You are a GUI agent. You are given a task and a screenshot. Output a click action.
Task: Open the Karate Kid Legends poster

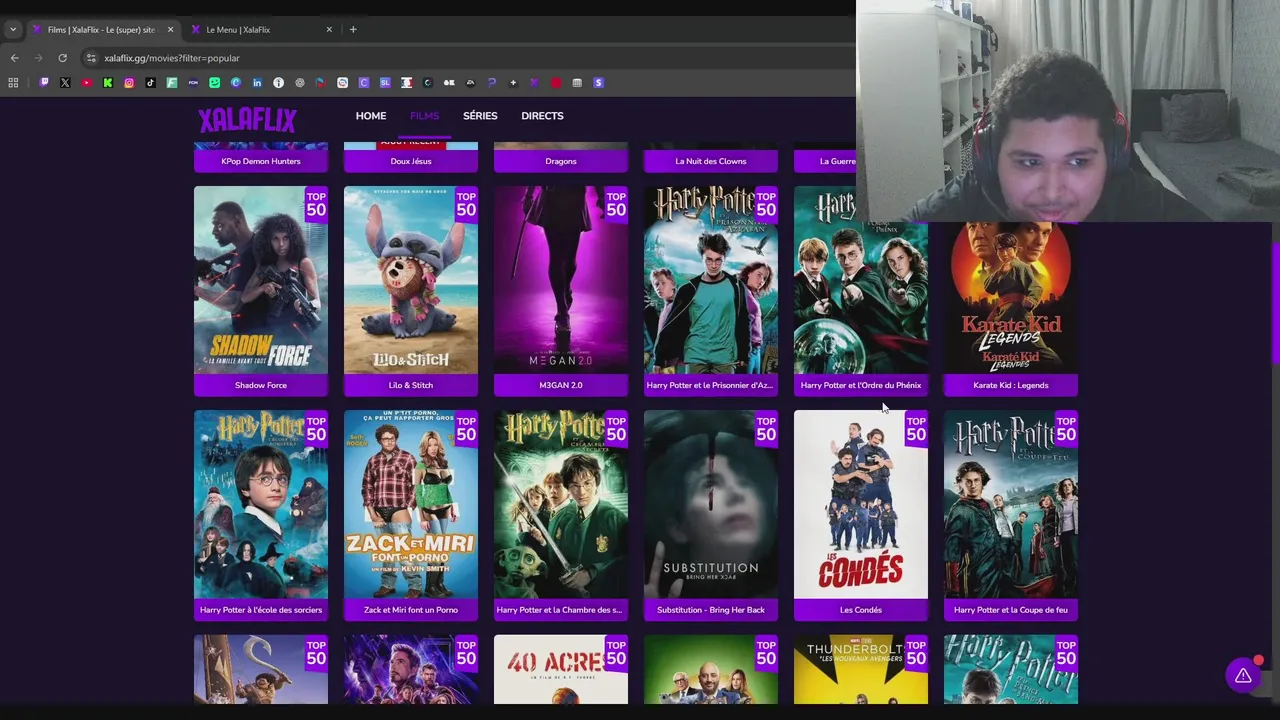coord(1011,298)
